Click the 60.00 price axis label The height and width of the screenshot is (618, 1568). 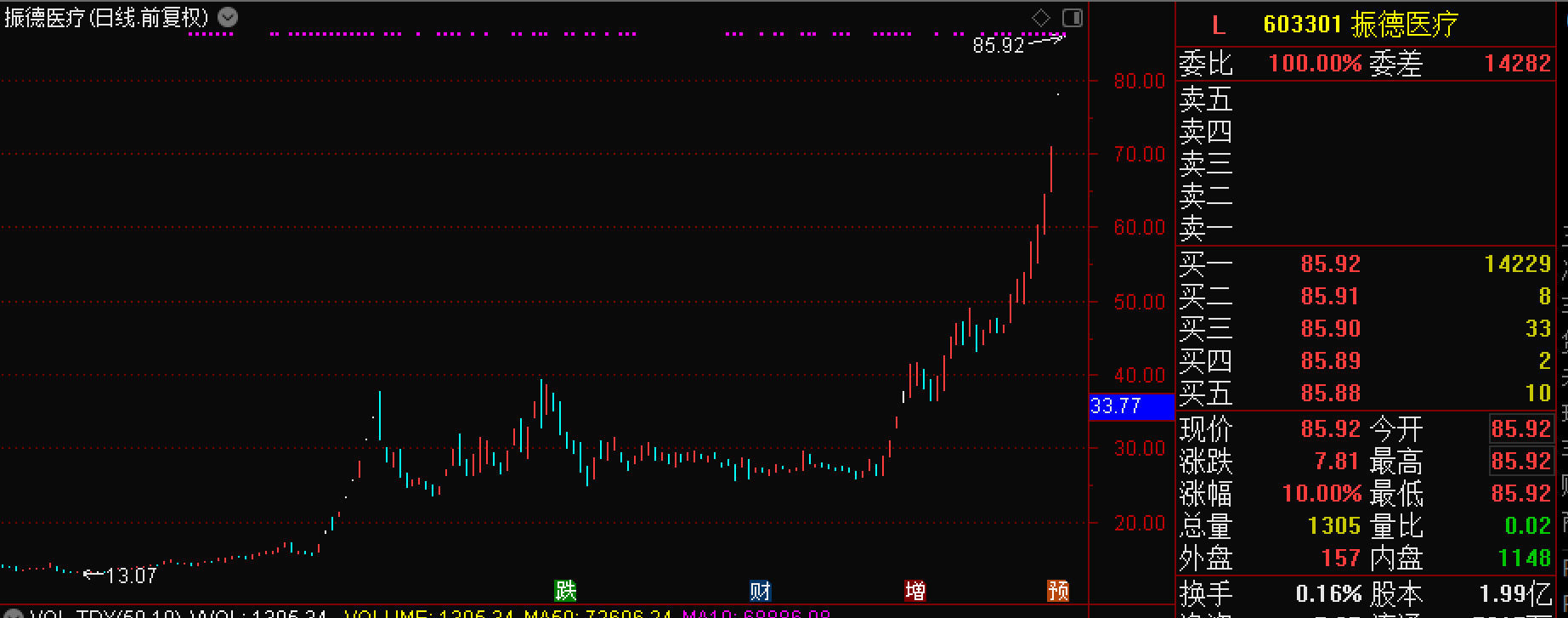click(x=1140, y=227)
